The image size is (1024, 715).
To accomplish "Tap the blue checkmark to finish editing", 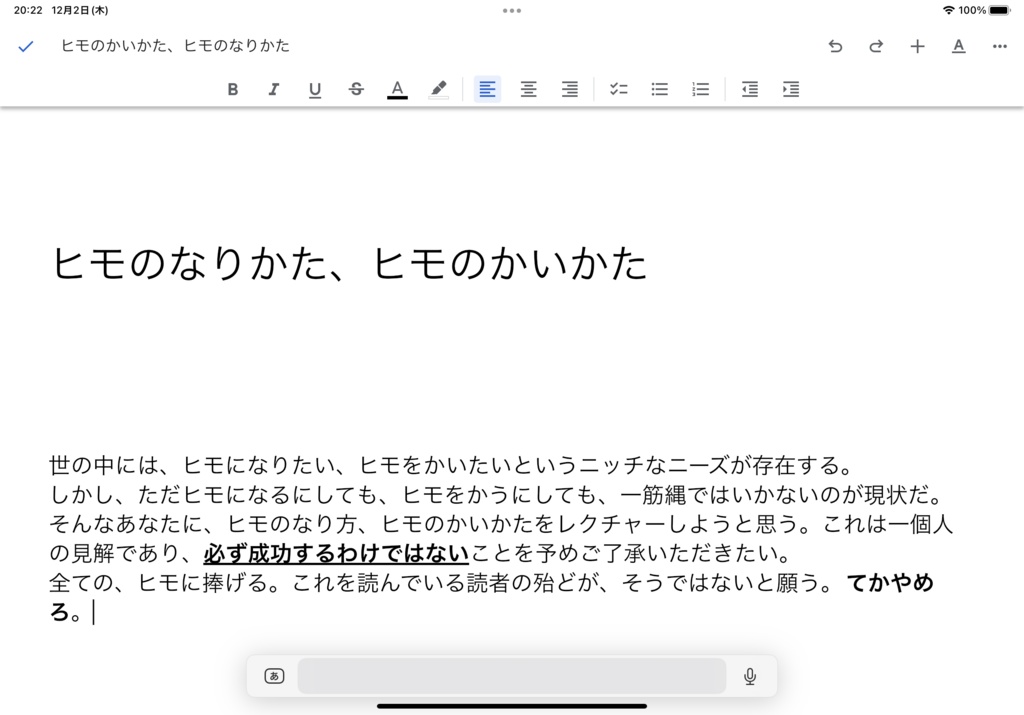I will (x=25, y=46).
